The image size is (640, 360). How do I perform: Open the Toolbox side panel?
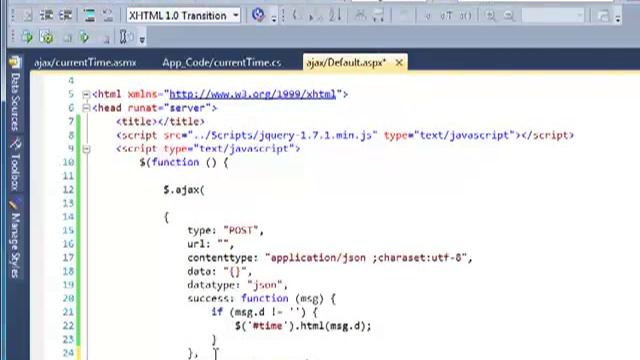pyautogui.click(x=16, y=164)
